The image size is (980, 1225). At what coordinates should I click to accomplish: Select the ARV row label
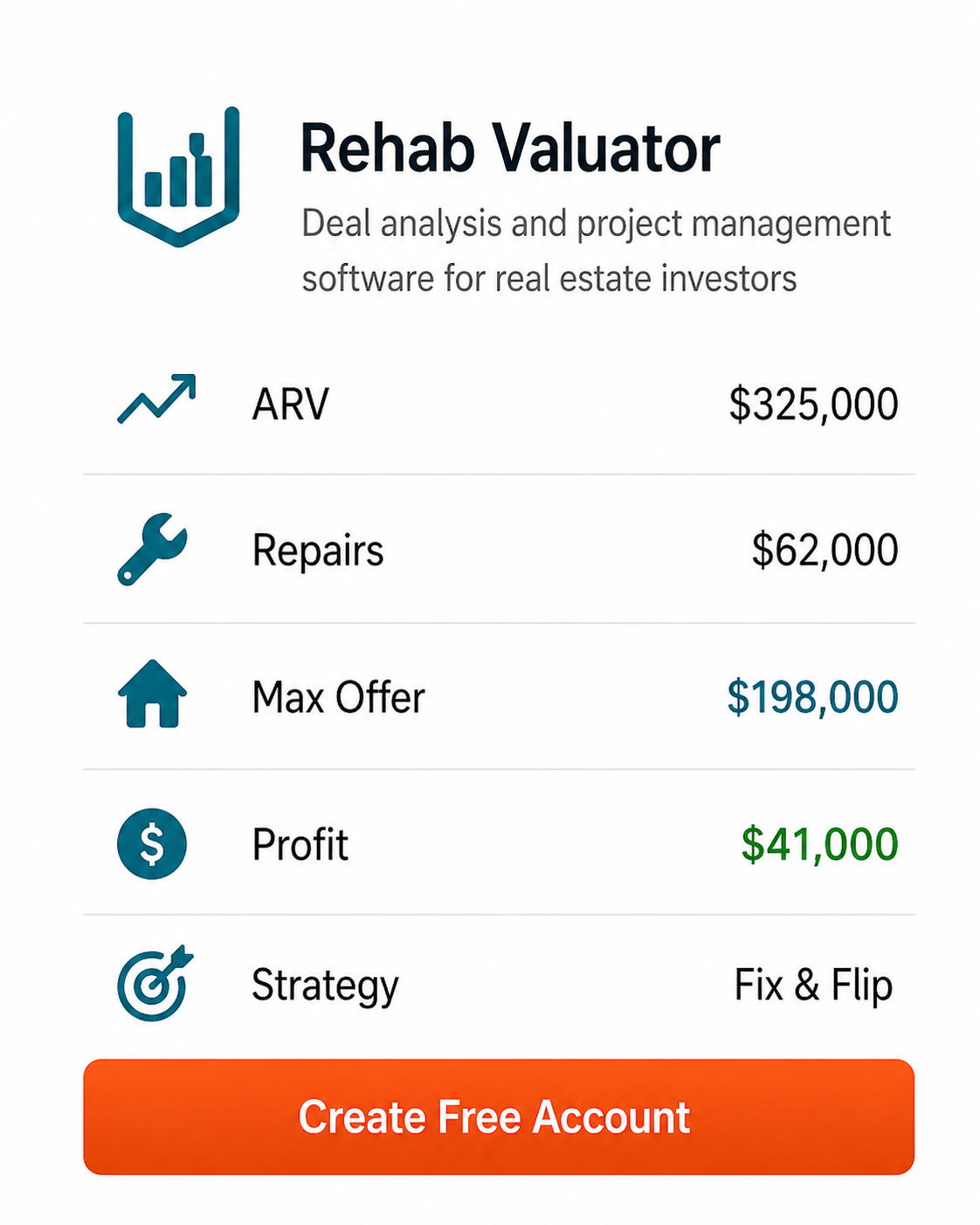coord(289,403)
